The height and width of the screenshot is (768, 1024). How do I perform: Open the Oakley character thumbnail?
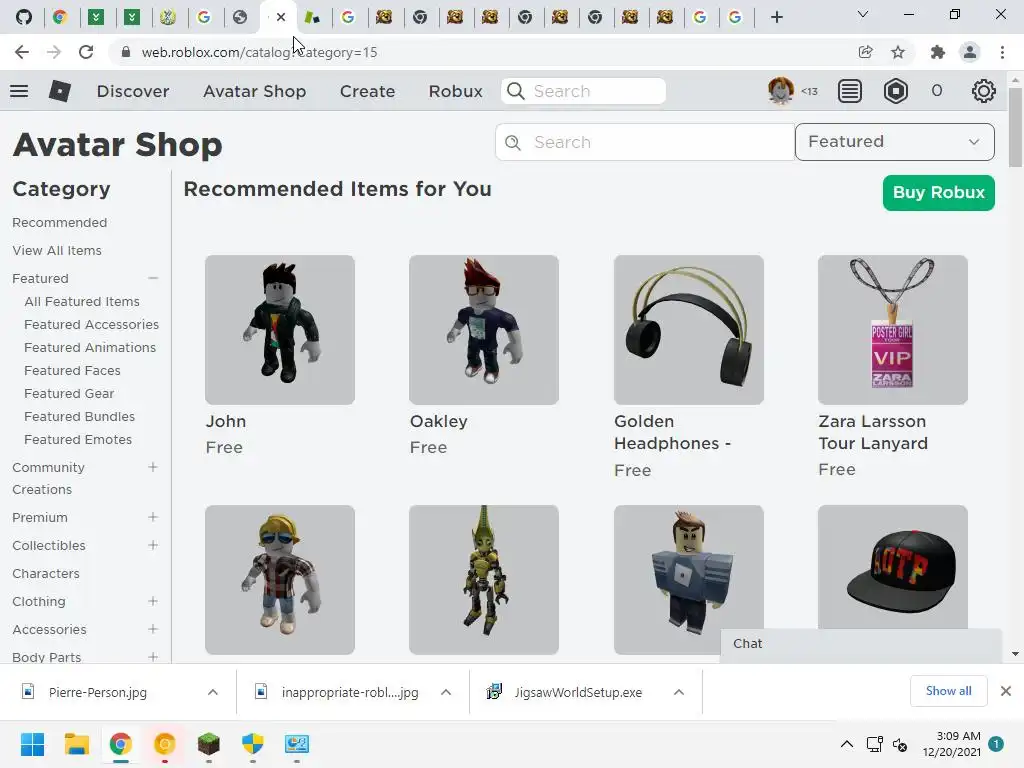pos(484,330)
